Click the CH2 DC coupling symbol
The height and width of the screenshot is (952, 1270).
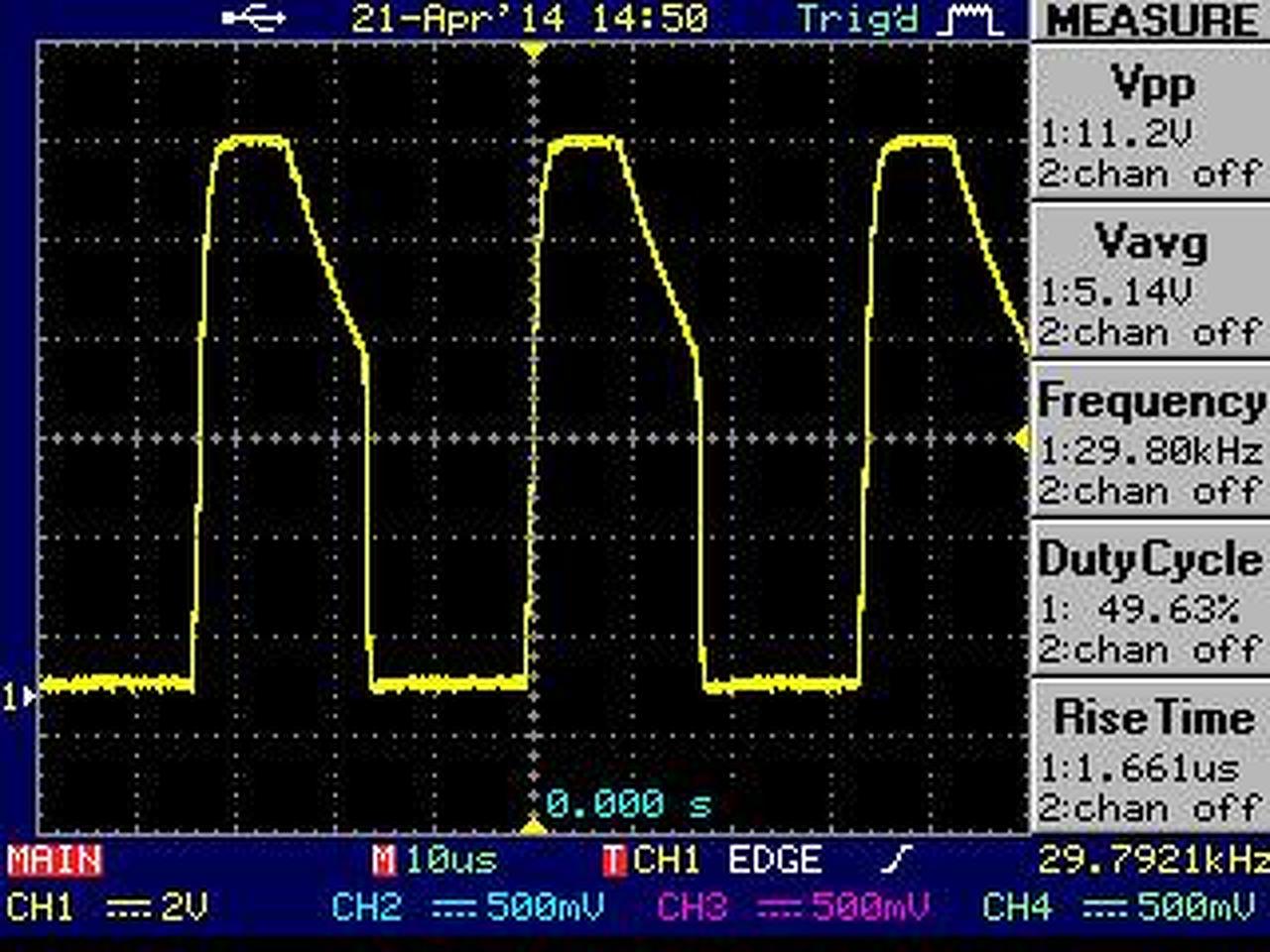click(x=455, y=906)
